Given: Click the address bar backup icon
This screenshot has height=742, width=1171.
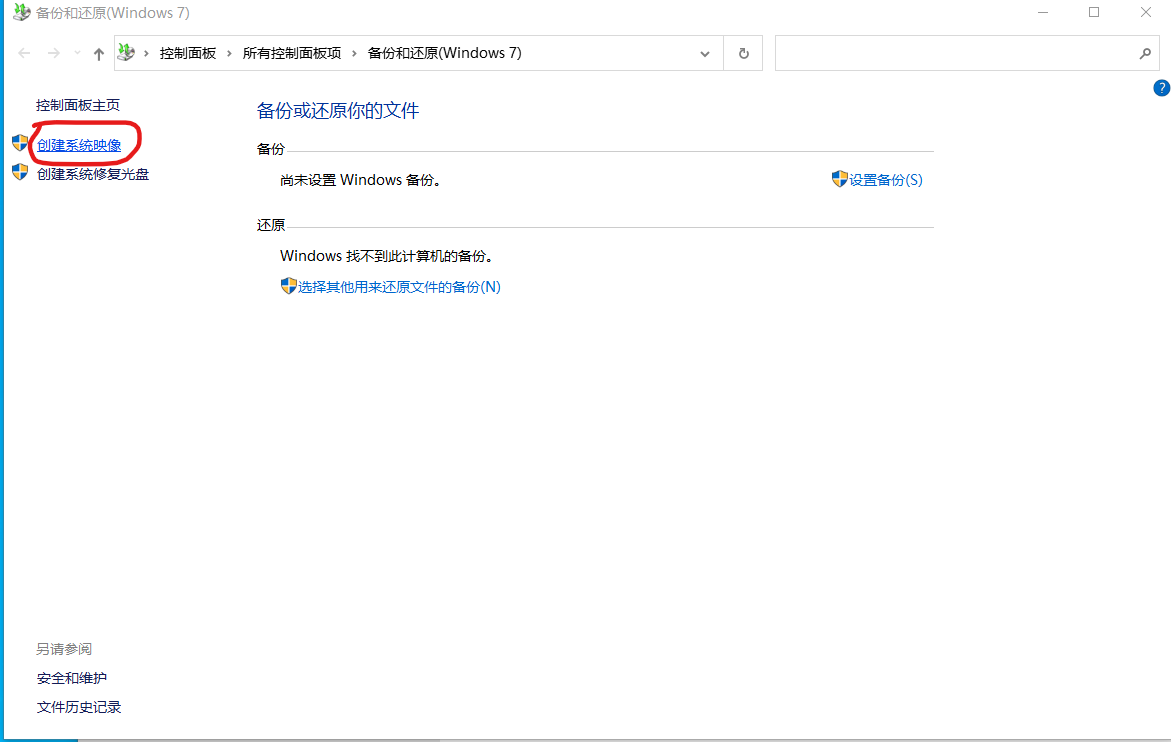Looking at the screenshot, I should coord(127,52).
